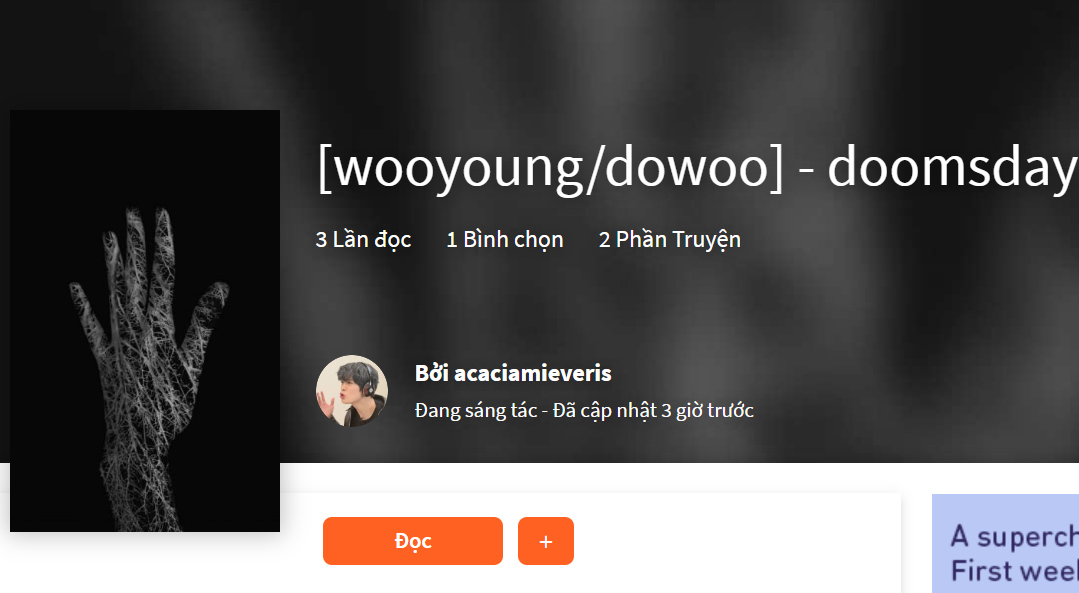
Task: Click empty white panel beside the plus button
Action: [736, 541]
